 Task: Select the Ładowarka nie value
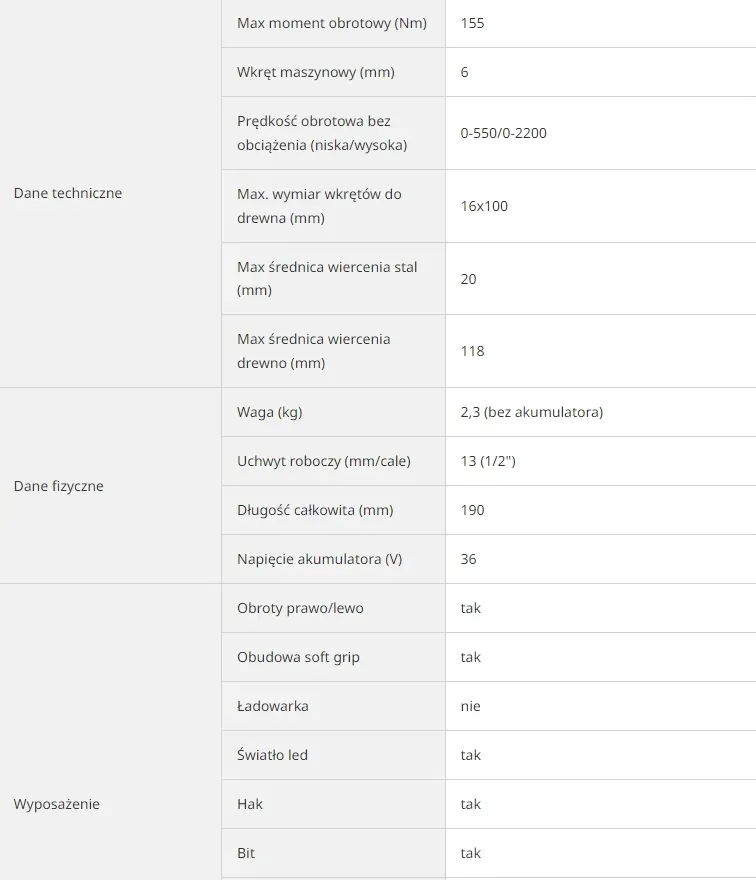470,706
